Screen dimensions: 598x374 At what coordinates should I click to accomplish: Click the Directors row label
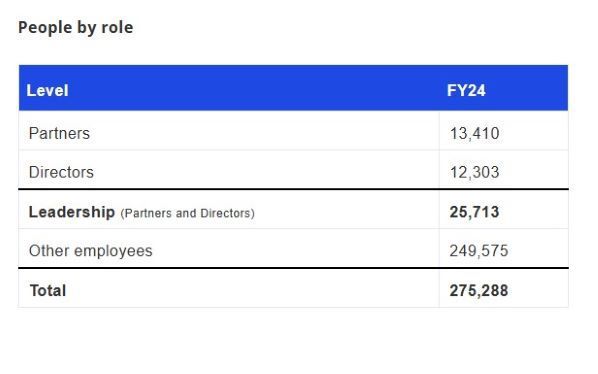point(61,172)
